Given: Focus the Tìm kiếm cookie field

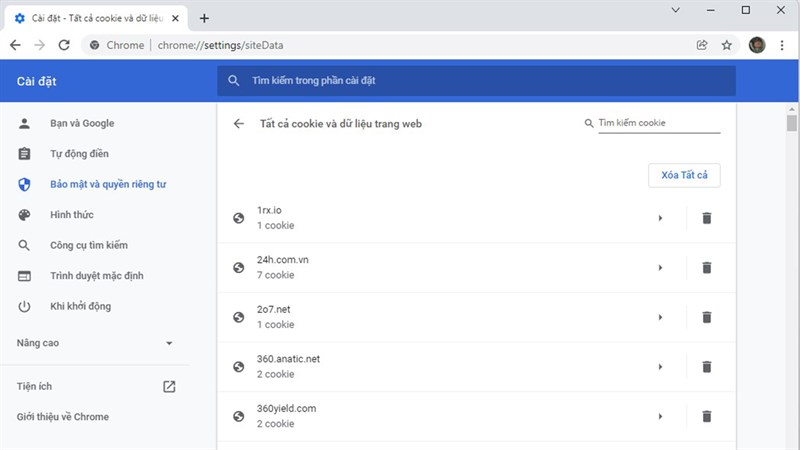Looking at the screenshot, I should (x=659, y=123).
